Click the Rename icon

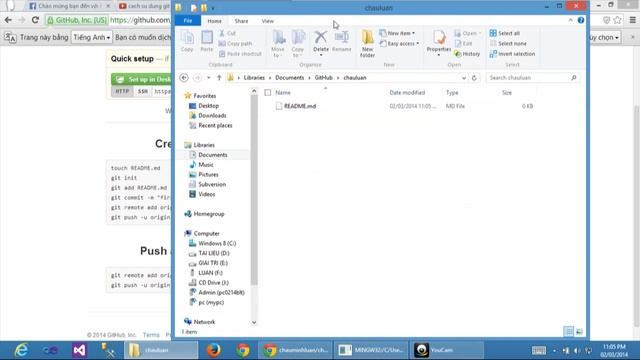[342, 41]
